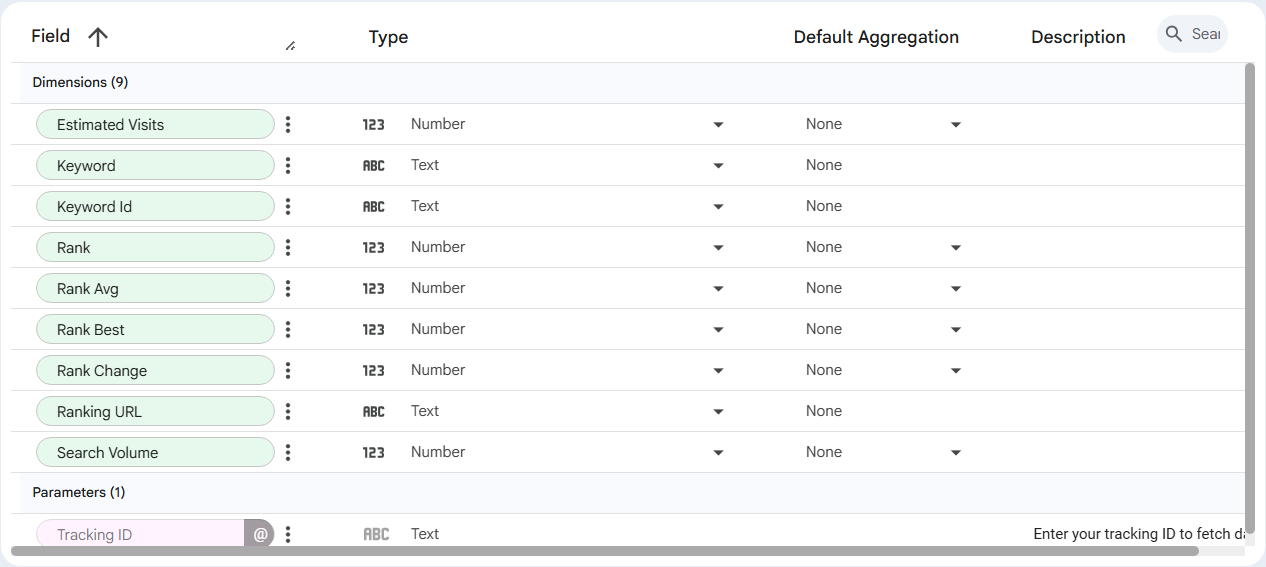Click the @ icon on Tracking ID parameter
This screenshot has width=1266, height=567.
[x=260, y=535]
